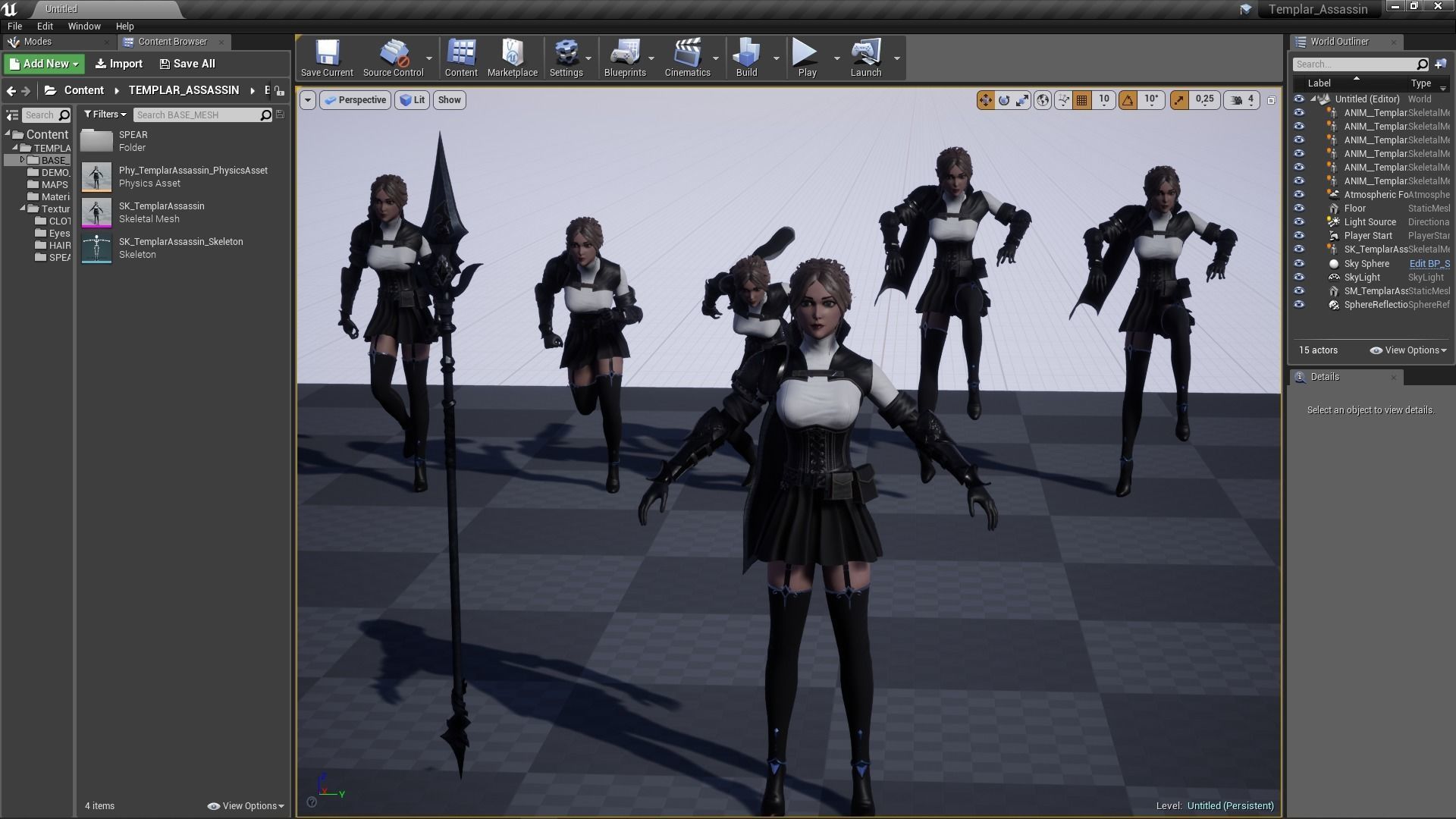Open Source Control toolbar button
1456x819 pixels.
[393, 58]
